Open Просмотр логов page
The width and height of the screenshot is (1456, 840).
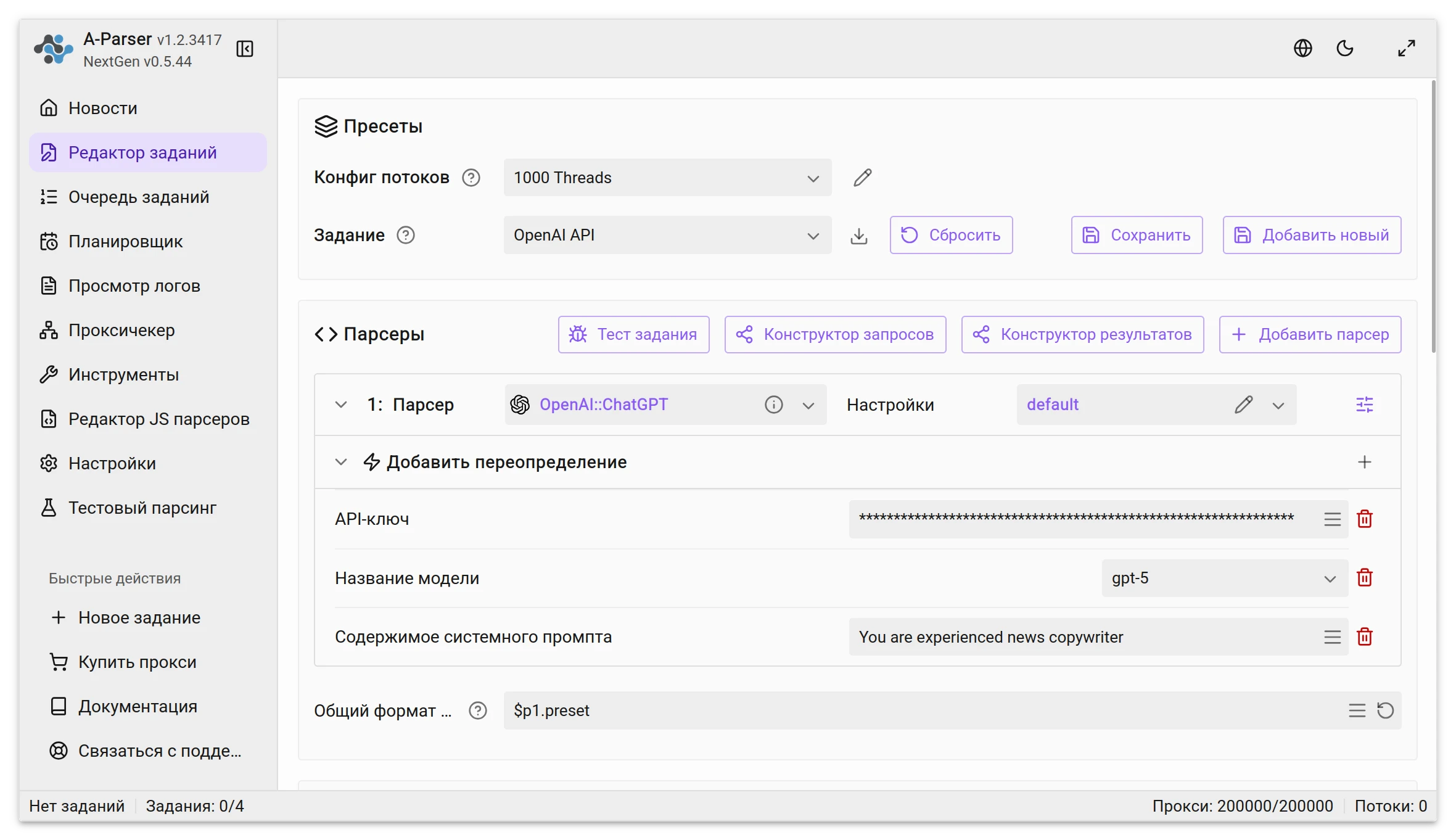coord(148,286)
